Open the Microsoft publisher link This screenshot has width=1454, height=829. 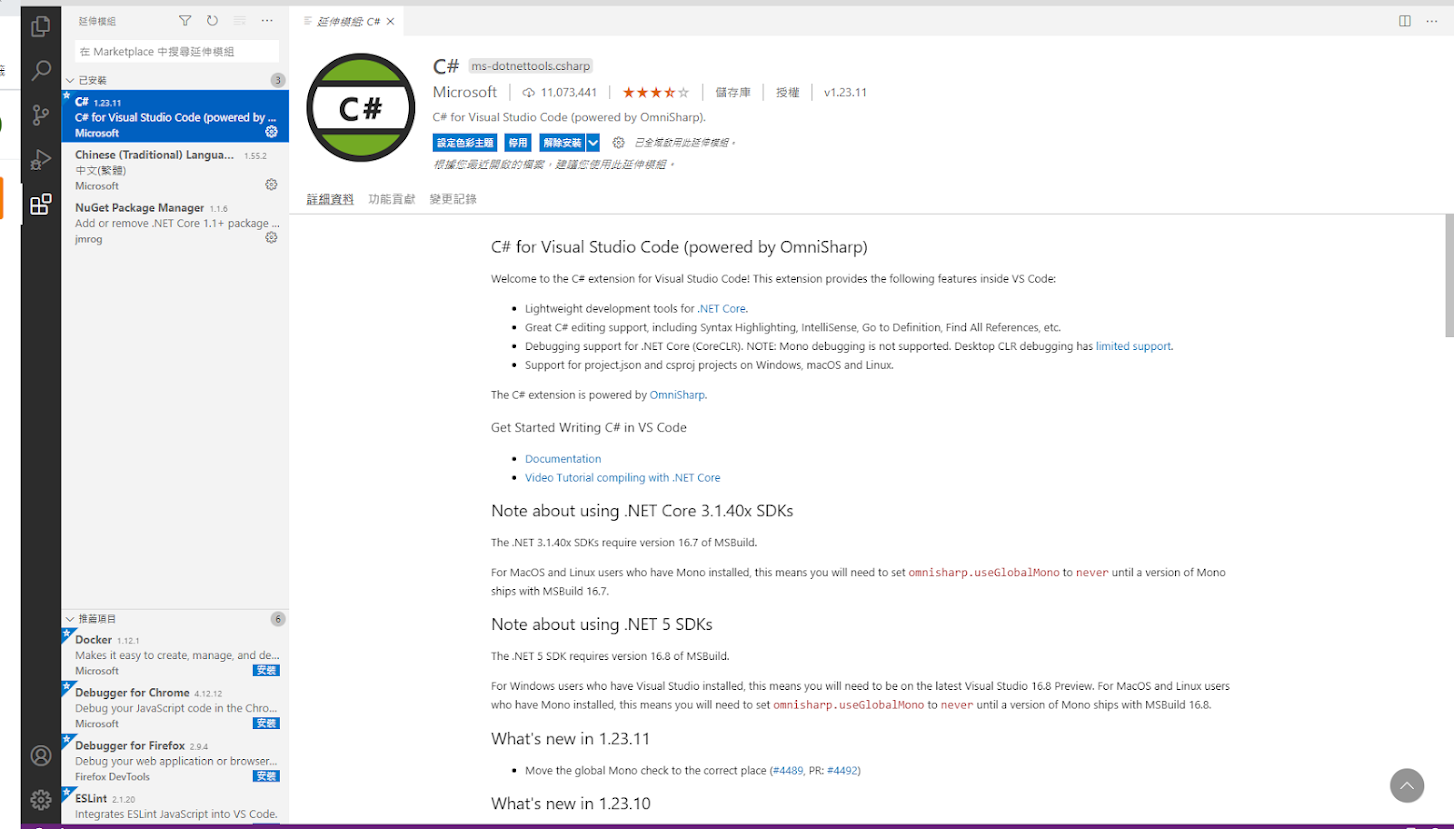[x=465, y=92]
